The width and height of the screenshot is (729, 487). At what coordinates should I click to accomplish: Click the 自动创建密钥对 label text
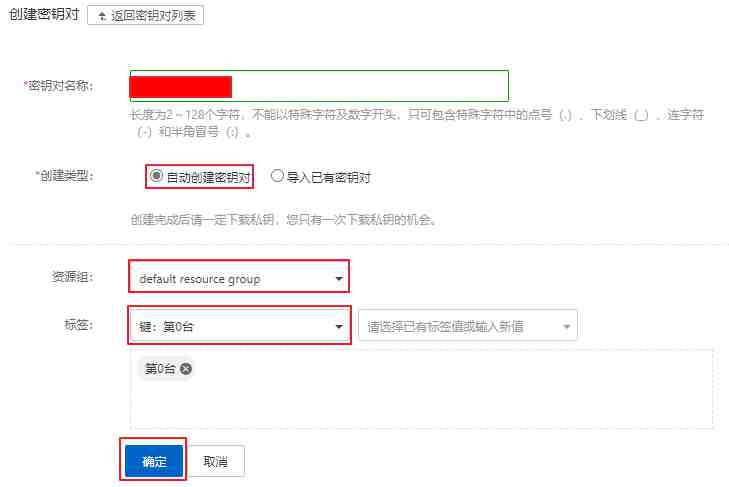click(x=208, y=177)
